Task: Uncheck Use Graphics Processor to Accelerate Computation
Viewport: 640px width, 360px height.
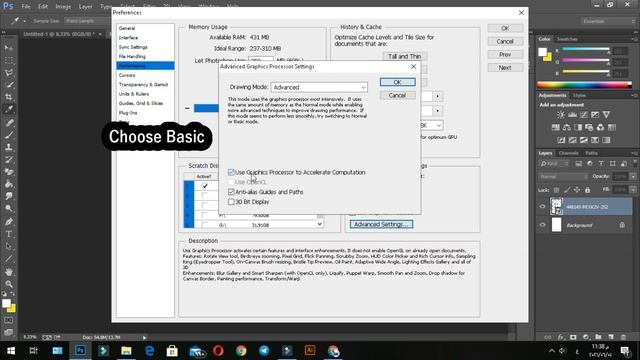Action: [231, 172]
